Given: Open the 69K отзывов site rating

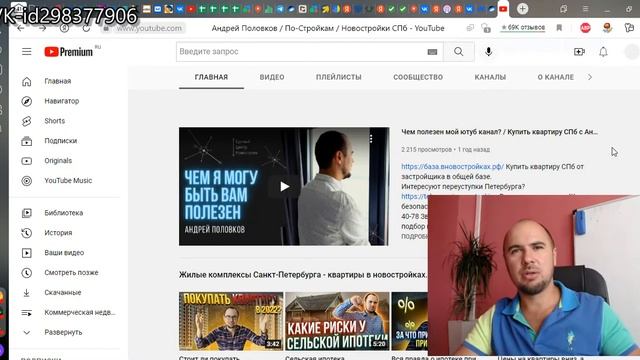Looking at the screenshot, I should [523, 27].
